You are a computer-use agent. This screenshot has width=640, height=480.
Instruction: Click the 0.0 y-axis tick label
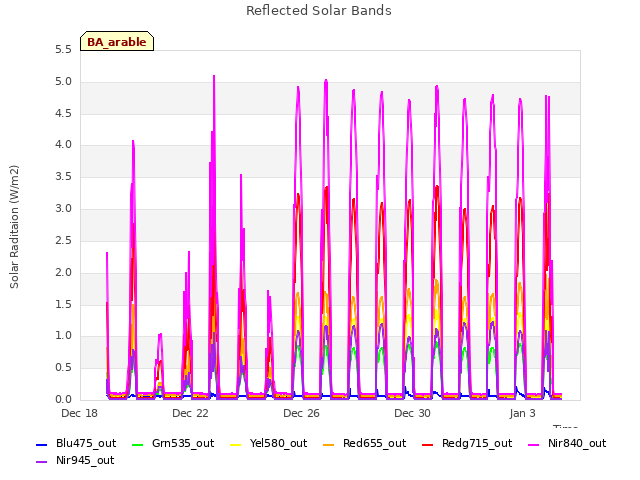pyautogui.click(x=63, y=400)
